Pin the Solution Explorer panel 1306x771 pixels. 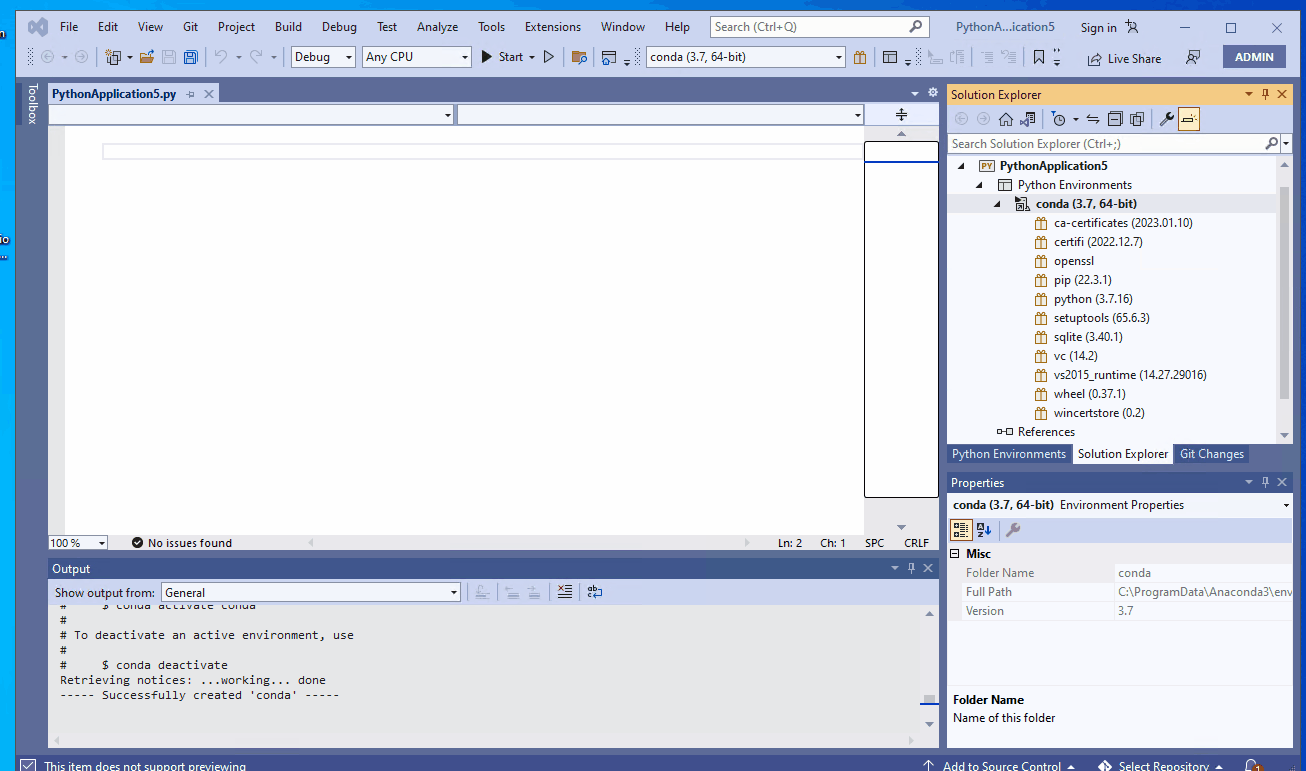tap(1265, 94)
